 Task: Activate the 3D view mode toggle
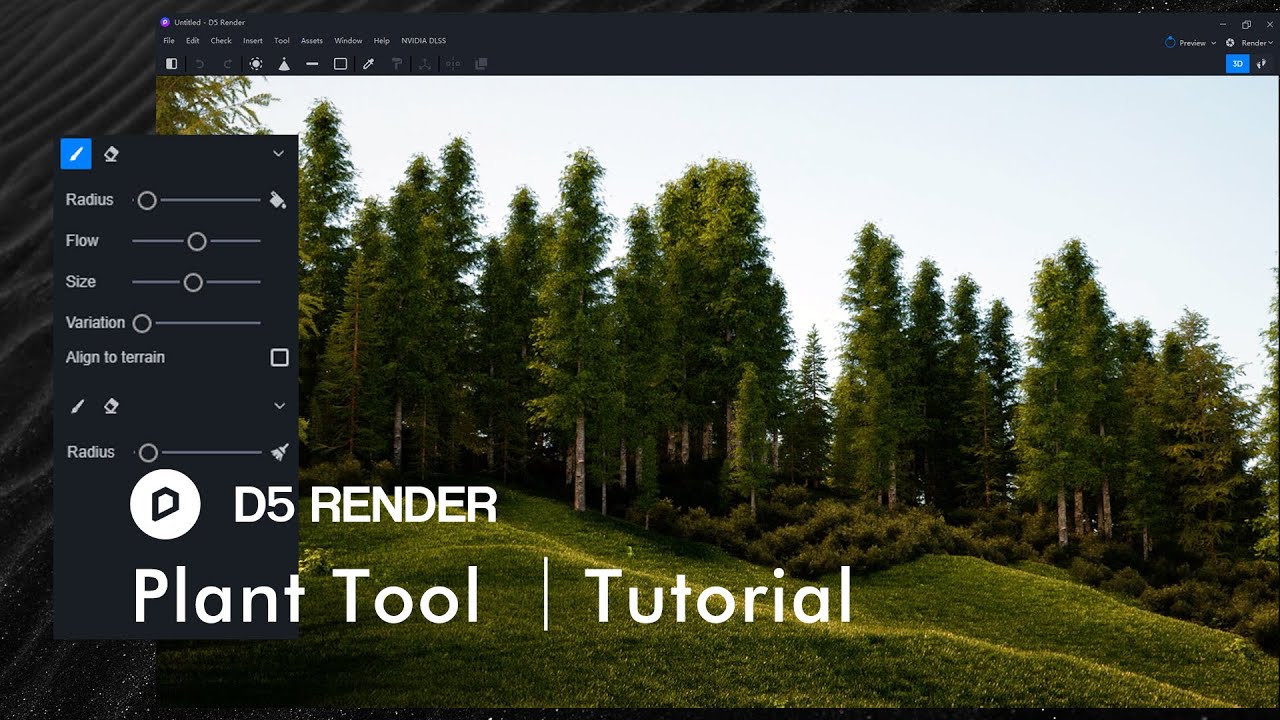coord(1237,64)
